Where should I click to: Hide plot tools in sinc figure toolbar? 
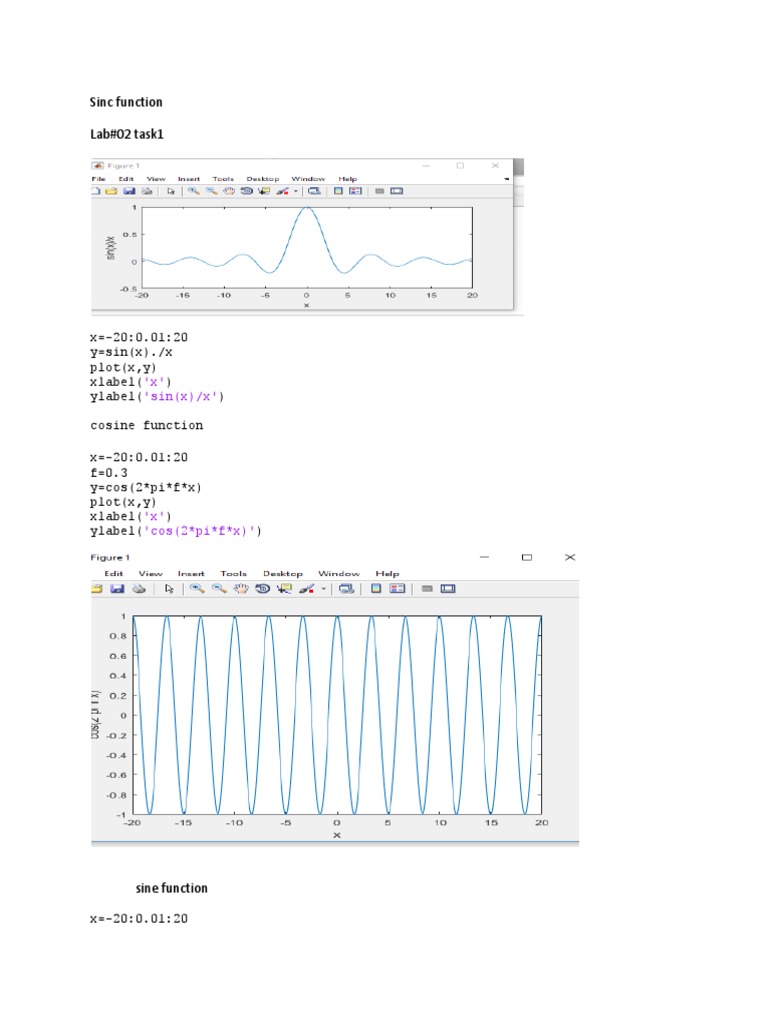point(379,191)
